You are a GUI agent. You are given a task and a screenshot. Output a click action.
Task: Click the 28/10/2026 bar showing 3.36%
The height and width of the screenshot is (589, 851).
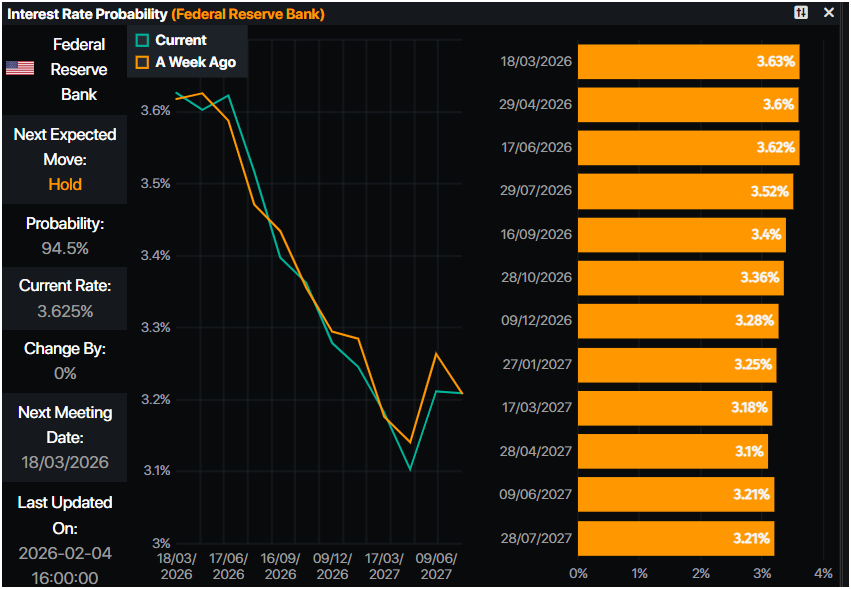680,278
